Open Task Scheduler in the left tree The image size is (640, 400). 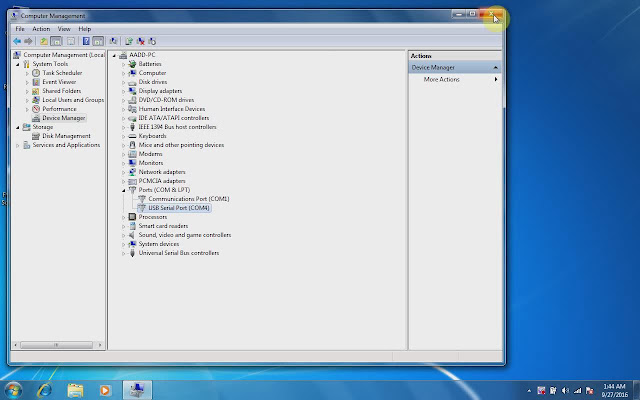(62, 73)
